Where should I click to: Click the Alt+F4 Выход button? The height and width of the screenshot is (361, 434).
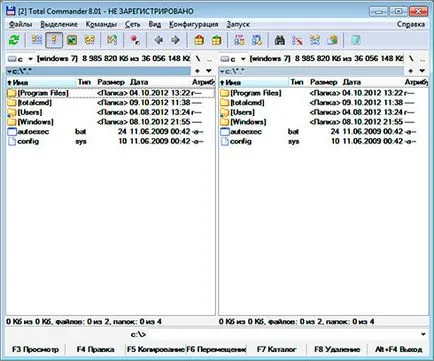(399, 349)
